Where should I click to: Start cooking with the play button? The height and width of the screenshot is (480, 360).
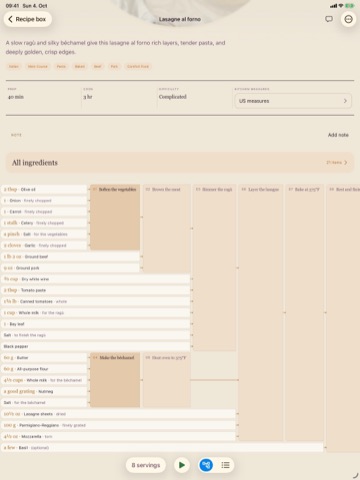click(182, 465)
